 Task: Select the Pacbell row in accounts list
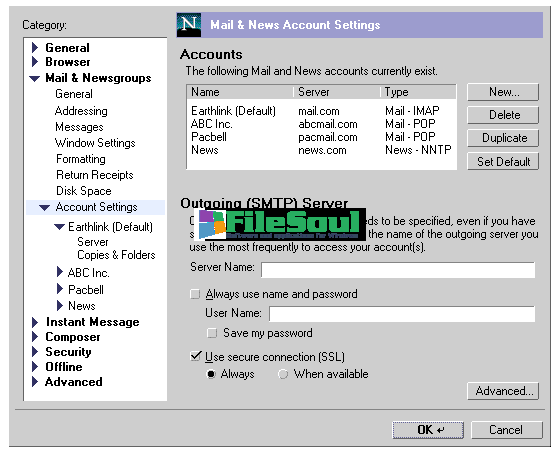[320, 137]
